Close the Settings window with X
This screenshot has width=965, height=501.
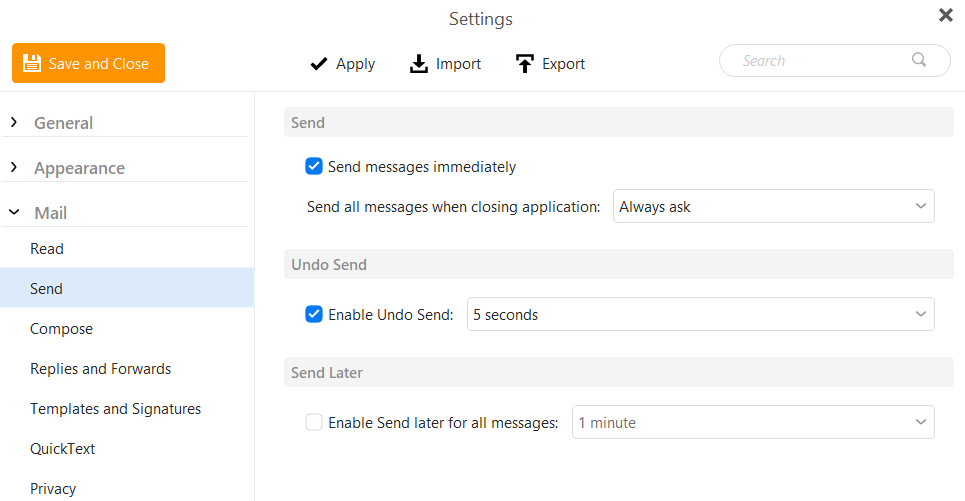click(x=946, y=15)
